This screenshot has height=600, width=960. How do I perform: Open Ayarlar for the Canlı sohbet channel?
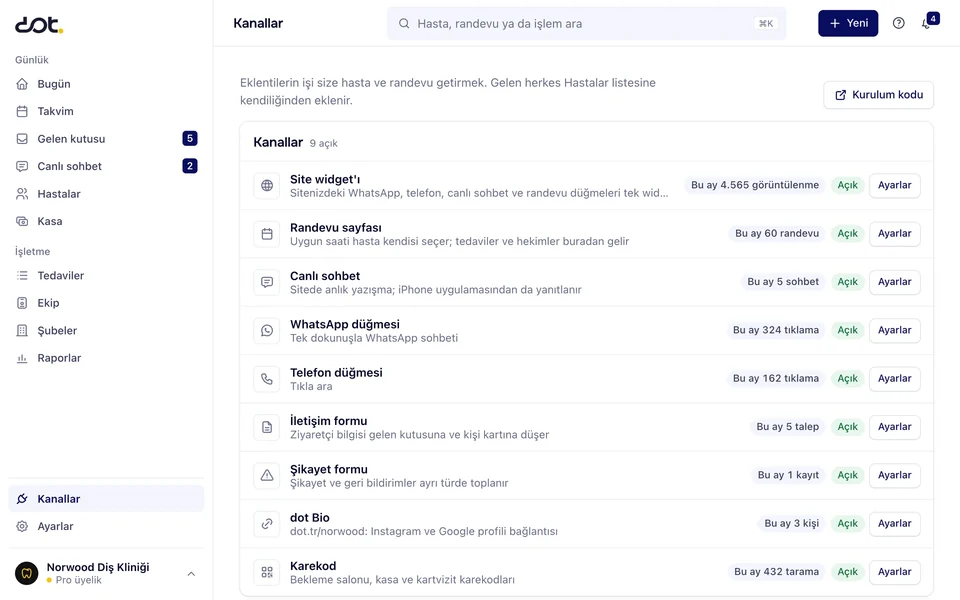[894, 282]
